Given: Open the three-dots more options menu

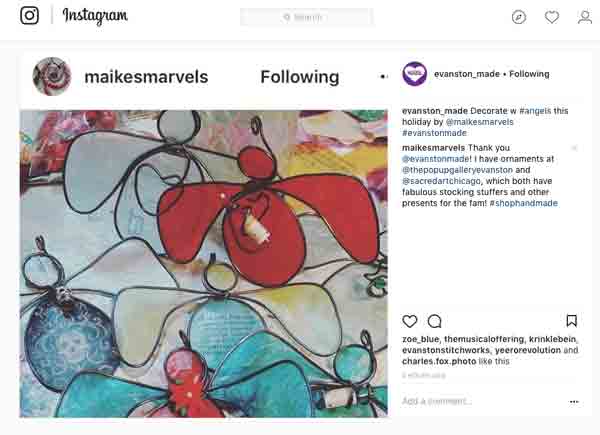Looking at the screenshot, I should tap(574, 401).
